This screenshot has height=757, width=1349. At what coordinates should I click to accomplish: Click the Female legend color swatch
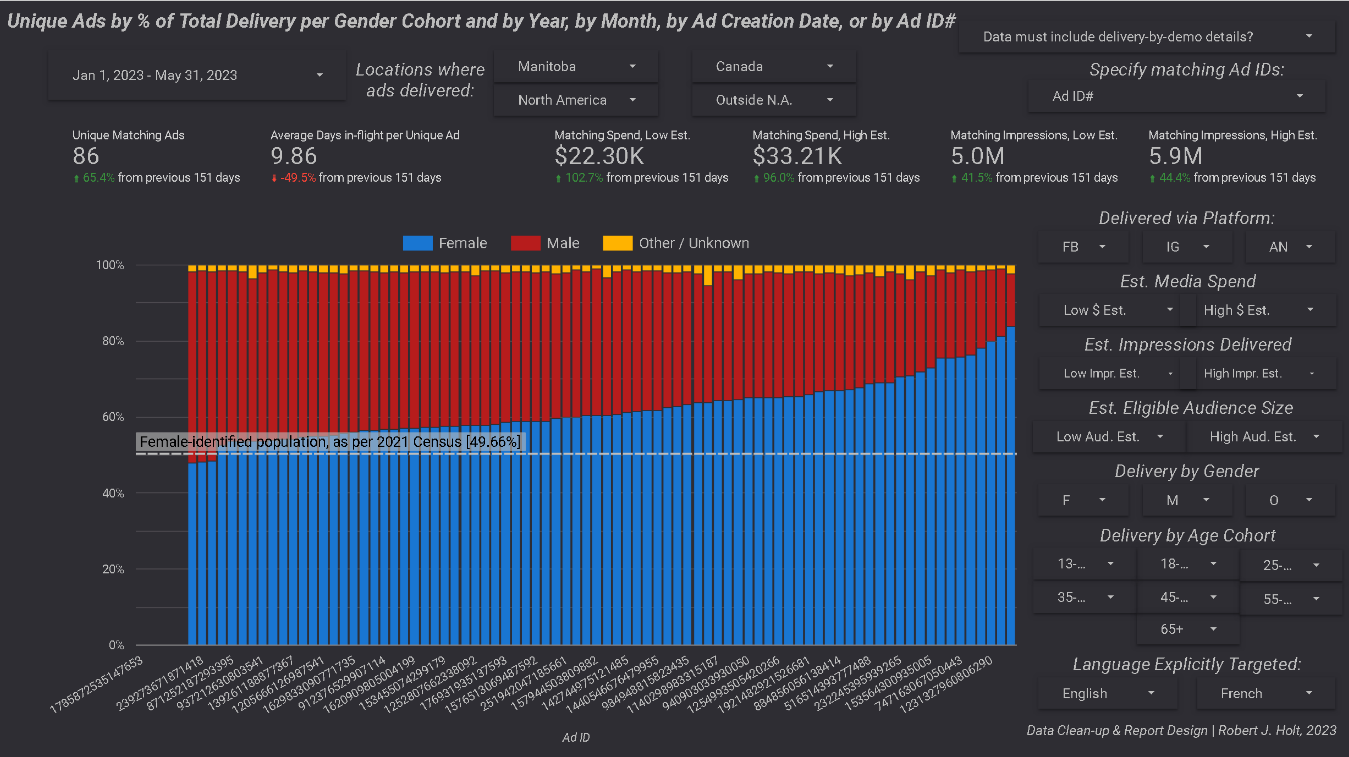(418, 243)
